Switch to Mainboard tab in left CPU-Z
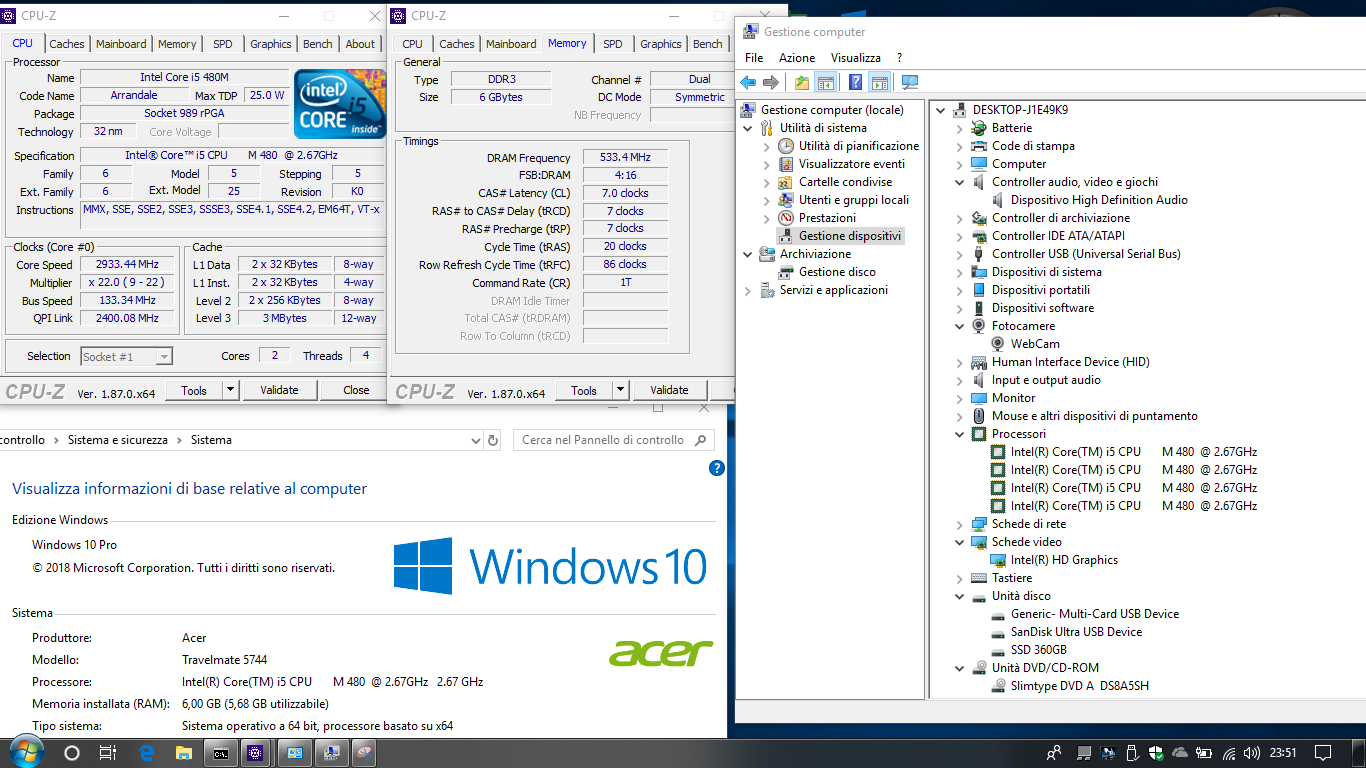The height and width of the screenshot is (768, 1366). [122, 44]
